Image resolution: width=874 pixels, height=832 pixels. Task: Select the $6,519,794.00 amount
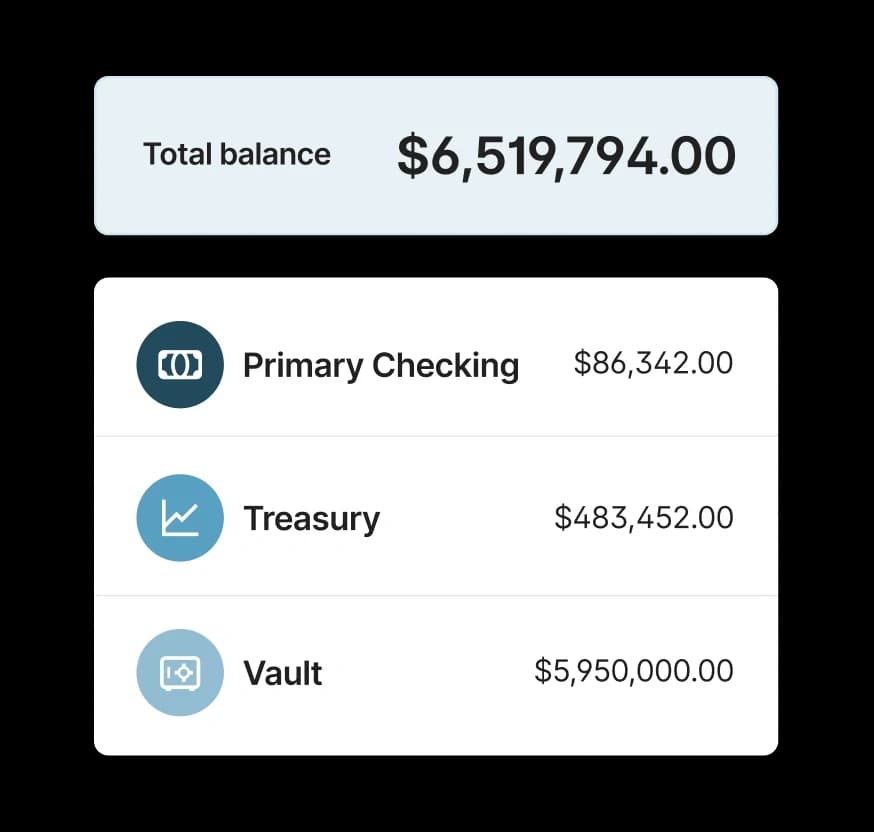567,154
